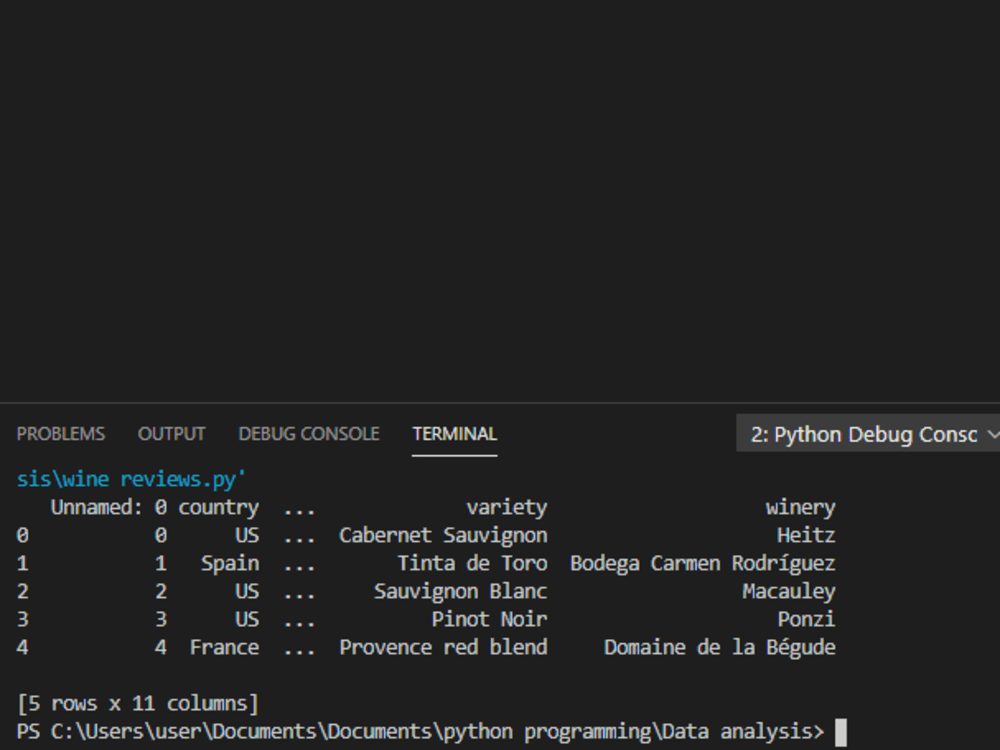Click the 'Ponzi' winery value
1000x750 pixels.
coord(806,620)
